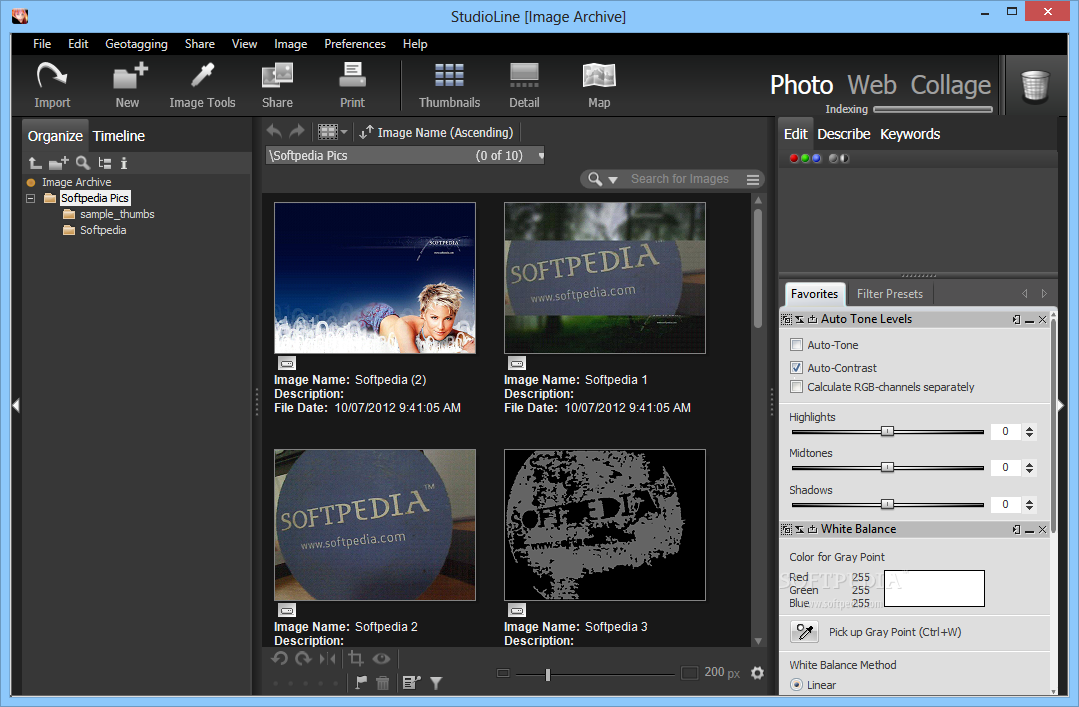The image size is (1079, 707).
Task: Toggle White Balance filter active icon
Action: coord(786,529)
